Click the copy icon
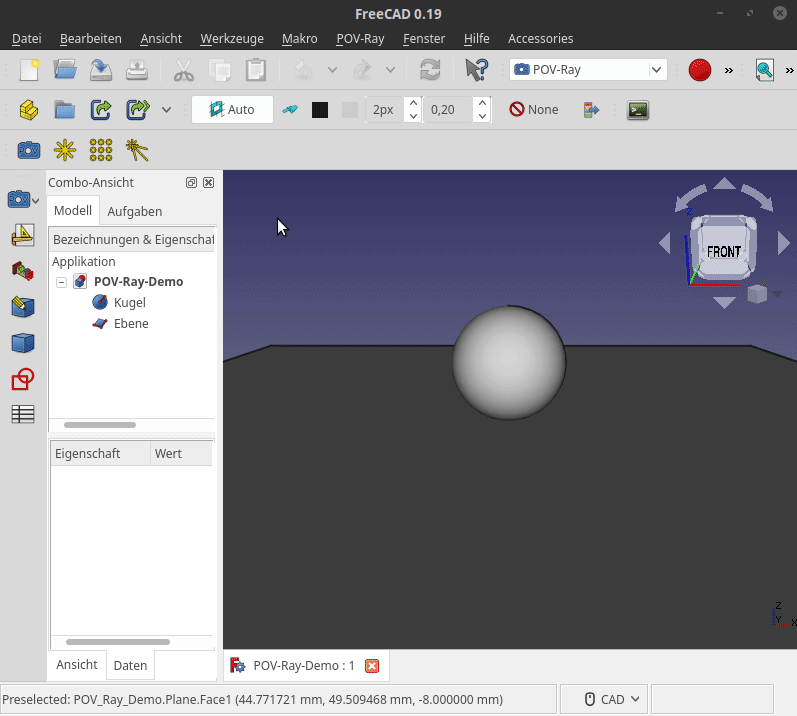 [x=220, y=70]
